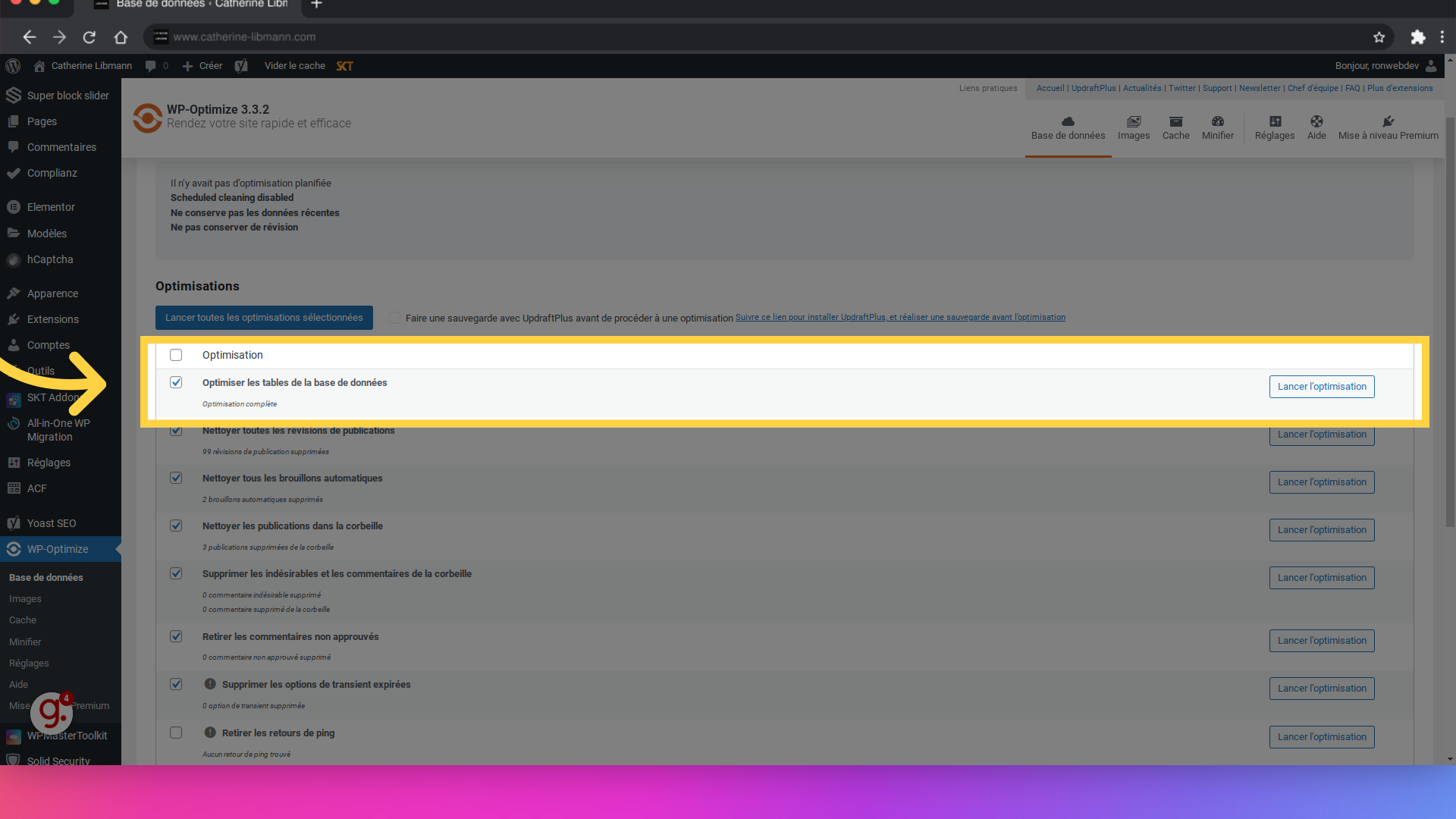Click info icon beside retours de ping

(x=210, y=733)
